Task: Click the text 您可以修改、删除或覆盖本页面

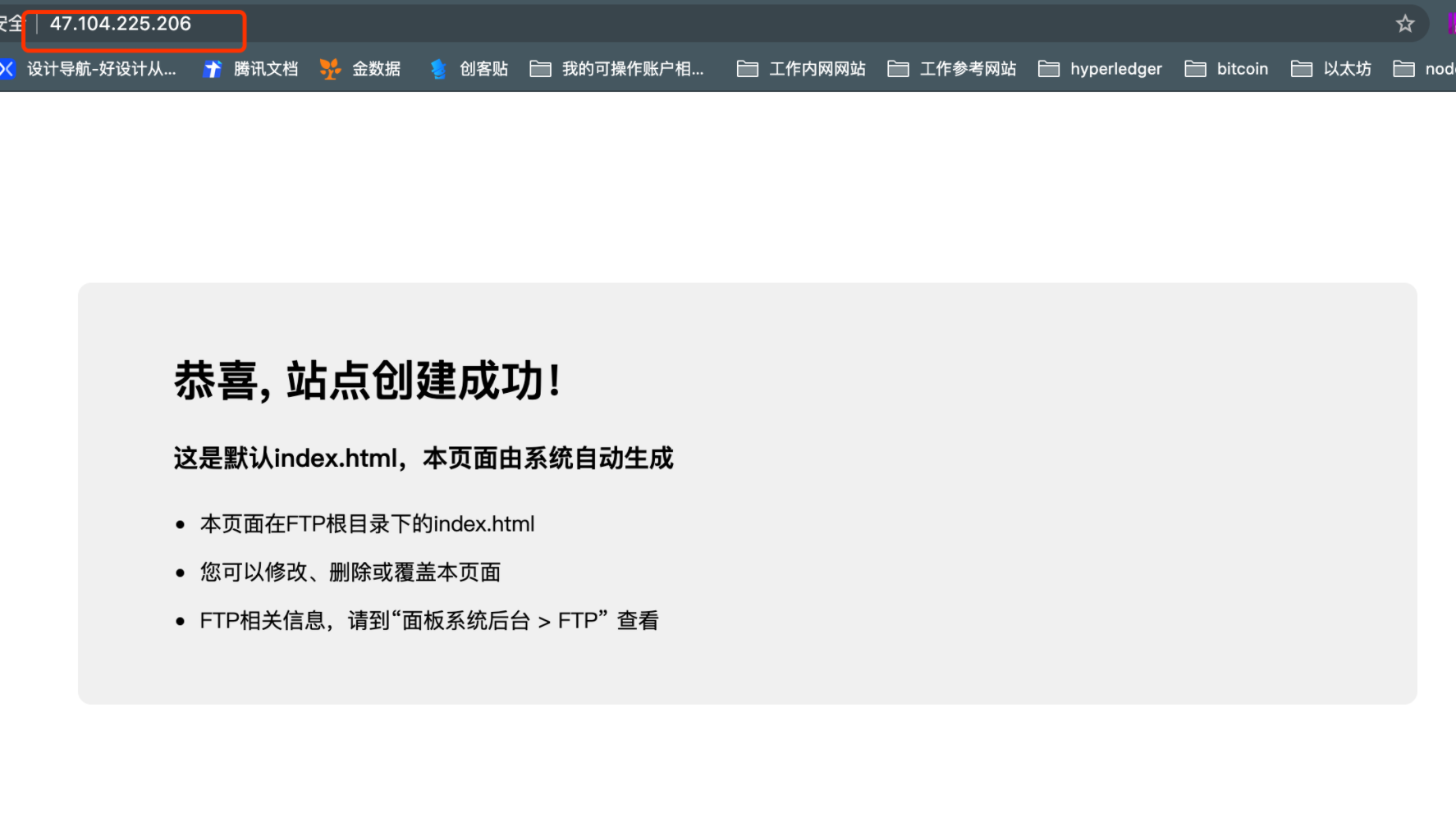Action: [x=350, y=572]
